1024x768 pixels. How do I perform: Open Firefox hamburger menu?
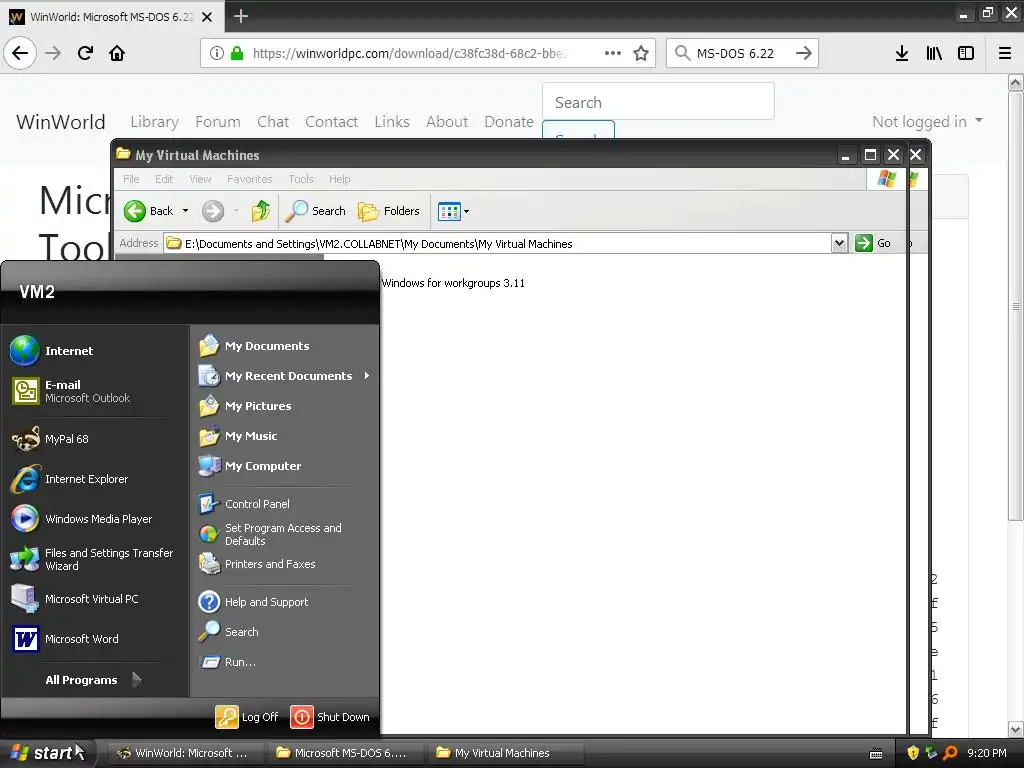coord(1004,53)
